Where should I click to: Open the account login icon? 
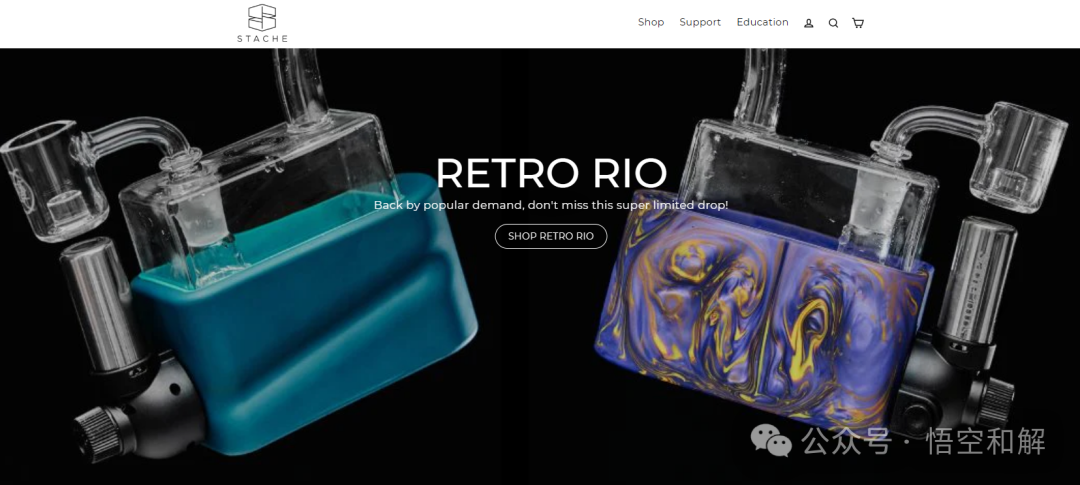[x=809, y=23]
